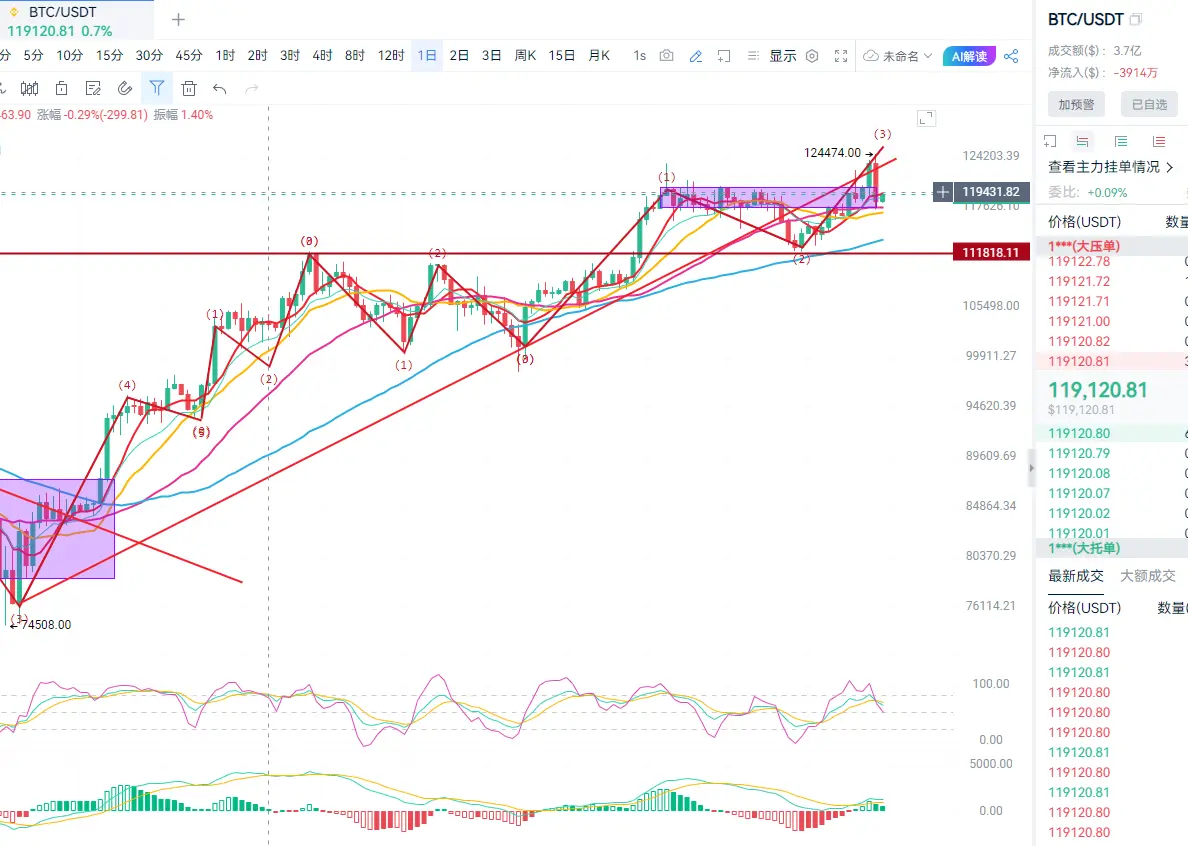Open the 最新成交 tab

click(x=1076, y=576)
